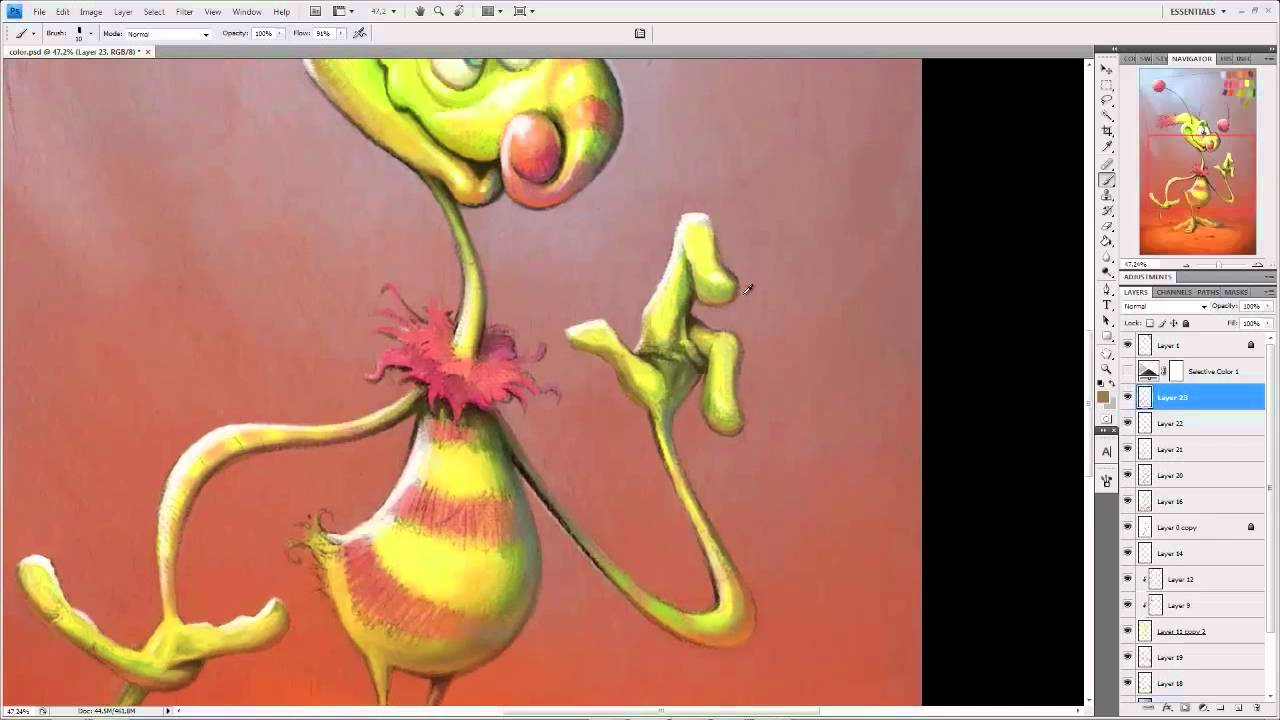Hide Layer 22 visibility eye
The height and width of the screenshot is (720, 1280).
click(x=1128, y=423)
